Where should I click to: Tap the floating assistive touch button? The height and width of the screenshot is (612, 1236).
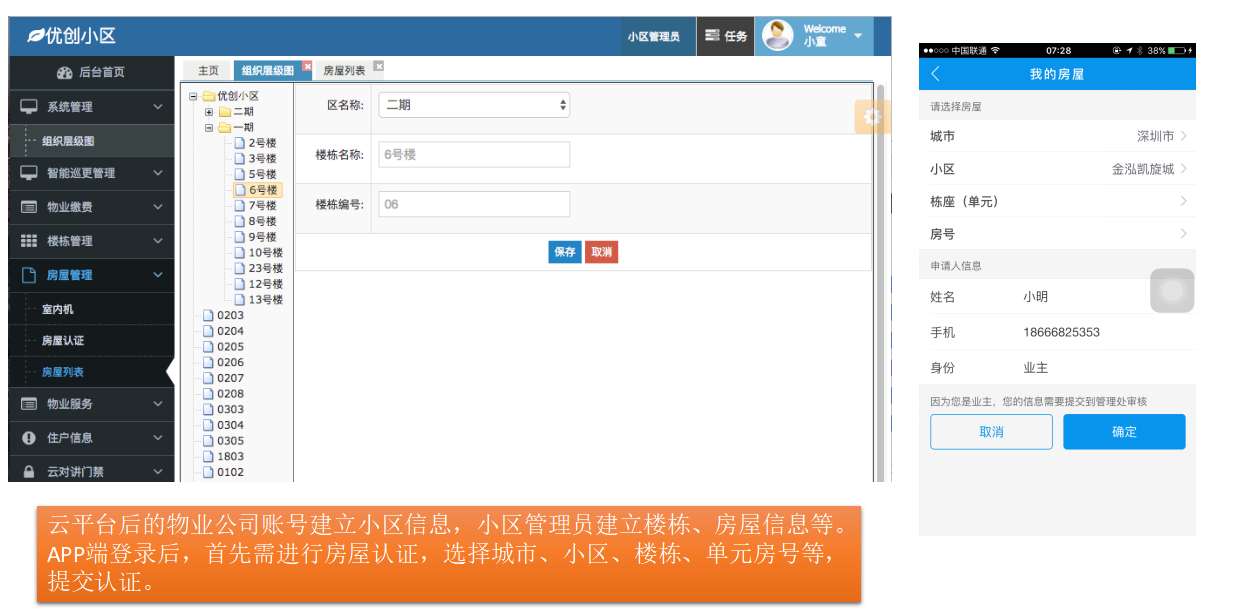point(1172,291)
